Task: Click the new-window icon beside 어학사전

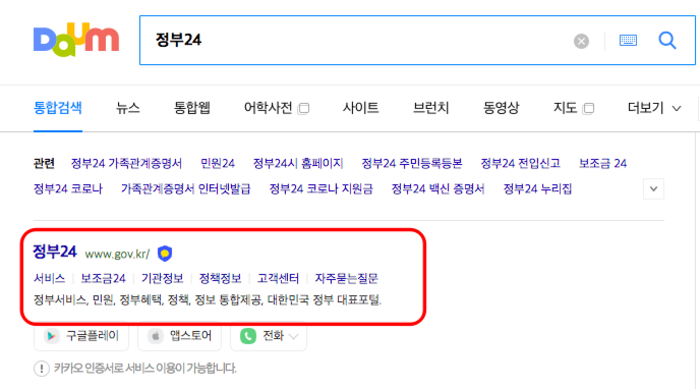Action: (x=304, y=109)
